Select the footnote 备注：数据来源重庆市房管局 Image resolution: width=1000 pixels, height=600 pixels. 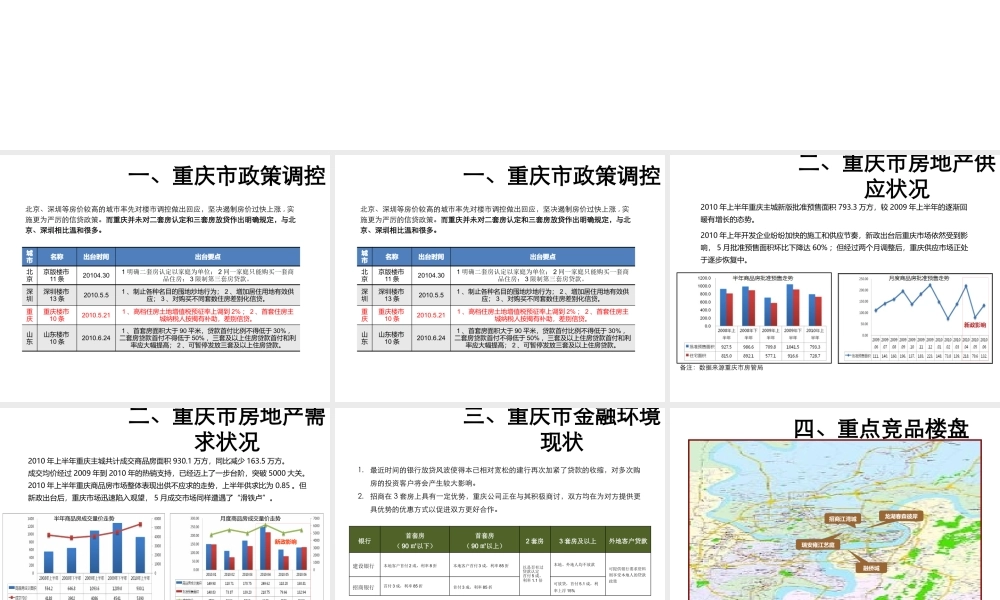click(721, 368)
